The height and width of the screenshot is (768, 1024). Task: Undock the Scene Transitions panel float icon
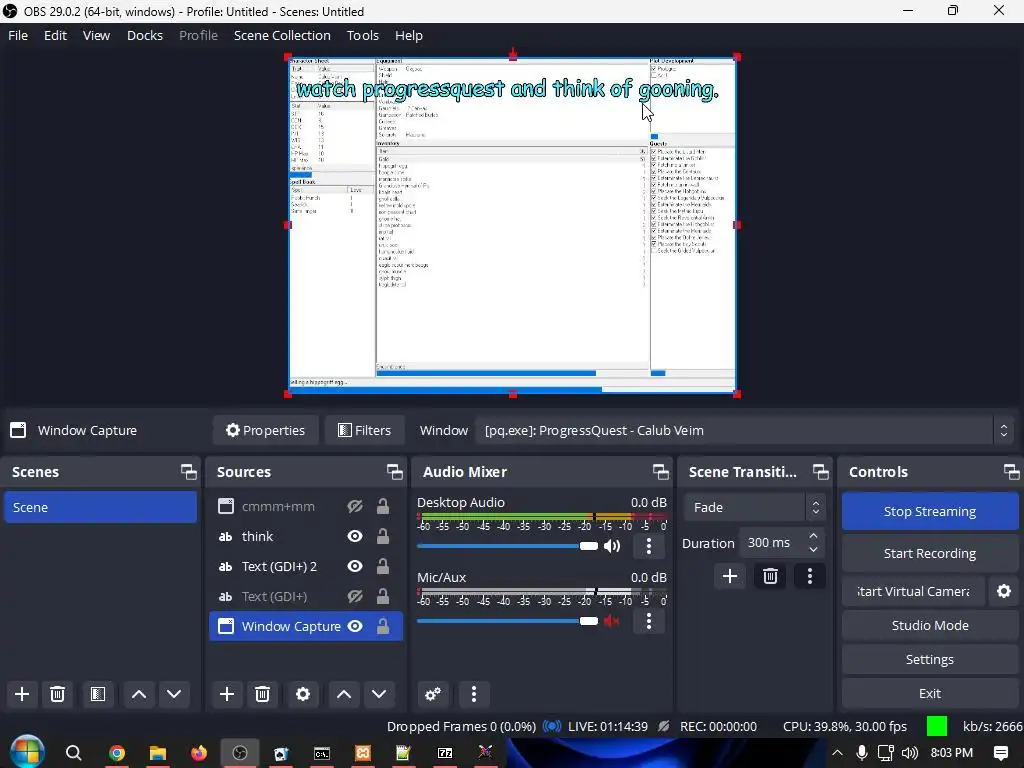pyautogui.click(x=820, y=472)
